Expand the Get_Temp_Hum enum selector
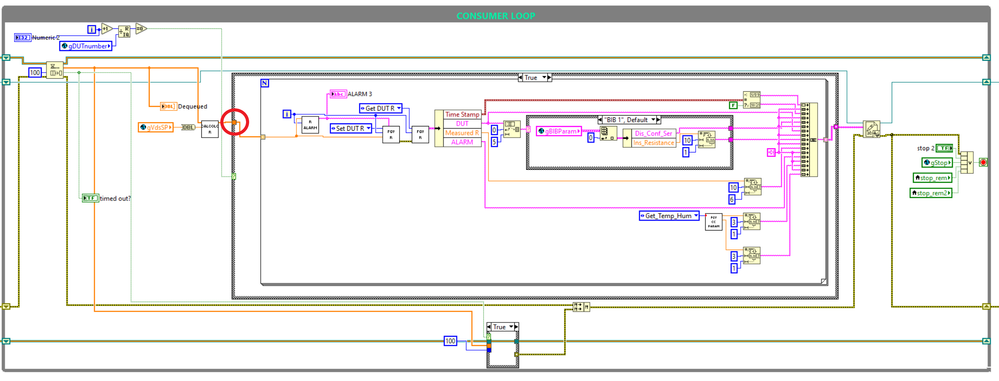999x381 pixels. tap(670, 216)
